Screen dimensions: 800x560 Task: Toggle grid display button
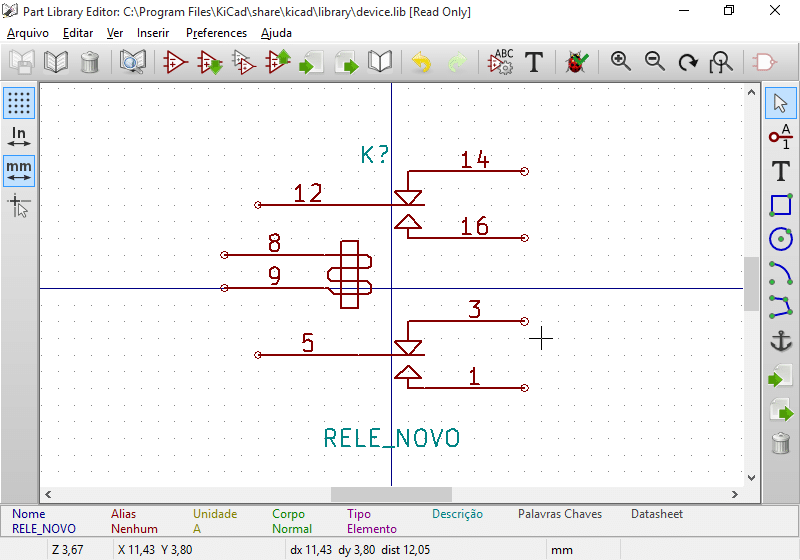(19, 102)
